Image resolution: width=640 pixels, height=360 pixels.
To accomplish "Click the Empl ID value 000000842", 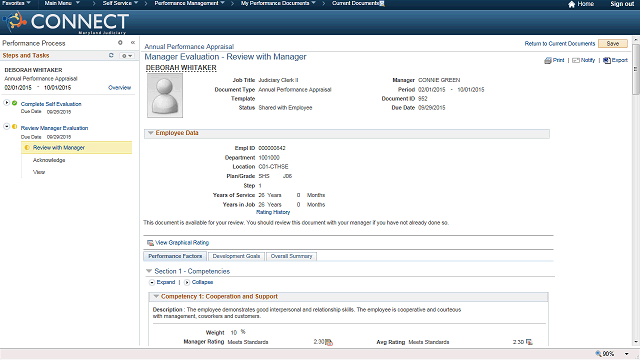I will [x=272, y=148].
